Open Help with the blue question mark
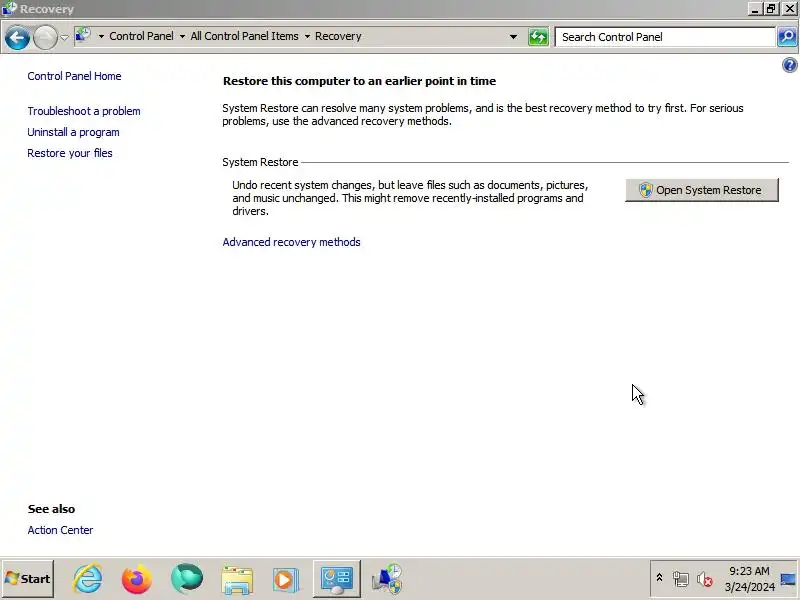 (789, 65)
